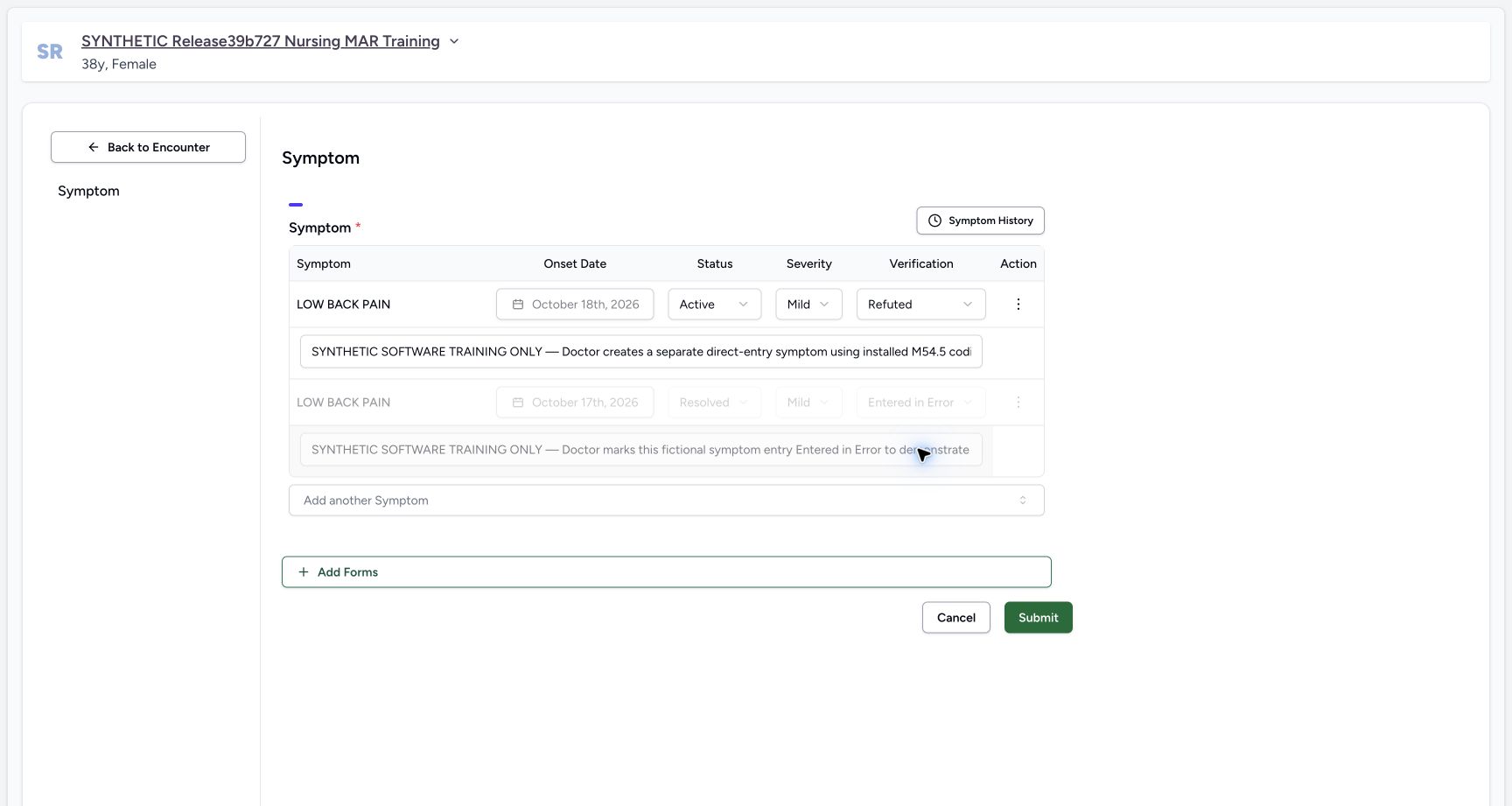The image size is (1512, 806).
Task: Click the Entered in Error symptom note
Action: [x=640, y=450]
